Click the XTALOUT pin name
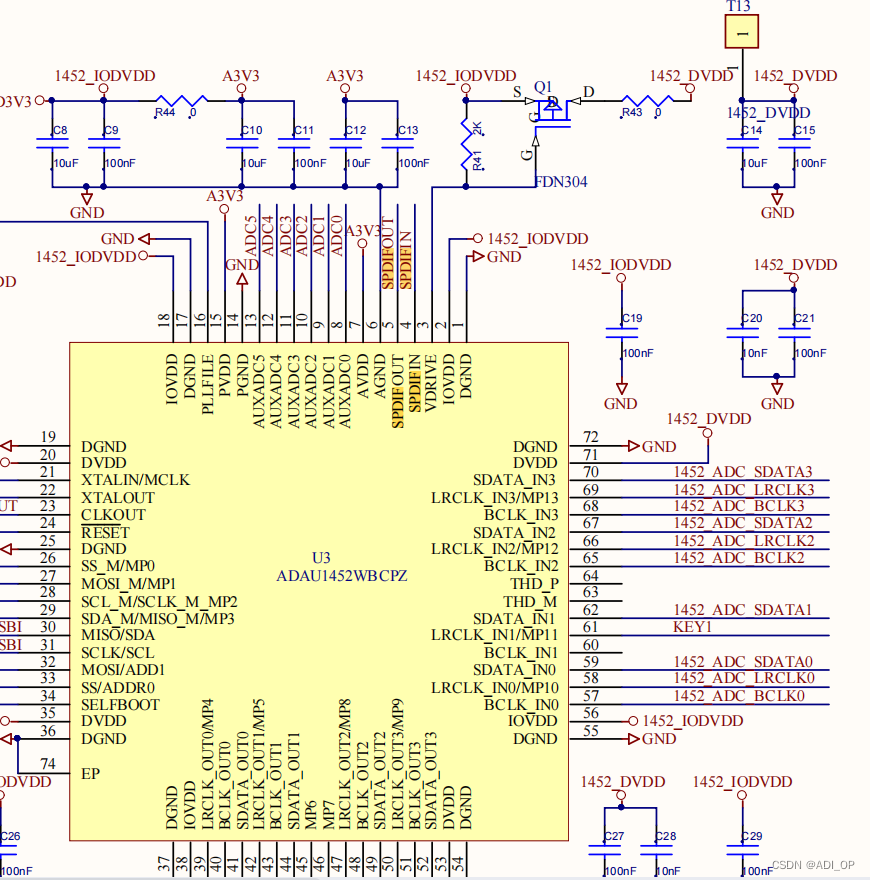This screenshot has width=870, height=880. pyautogui.click(x=118, y=498)
